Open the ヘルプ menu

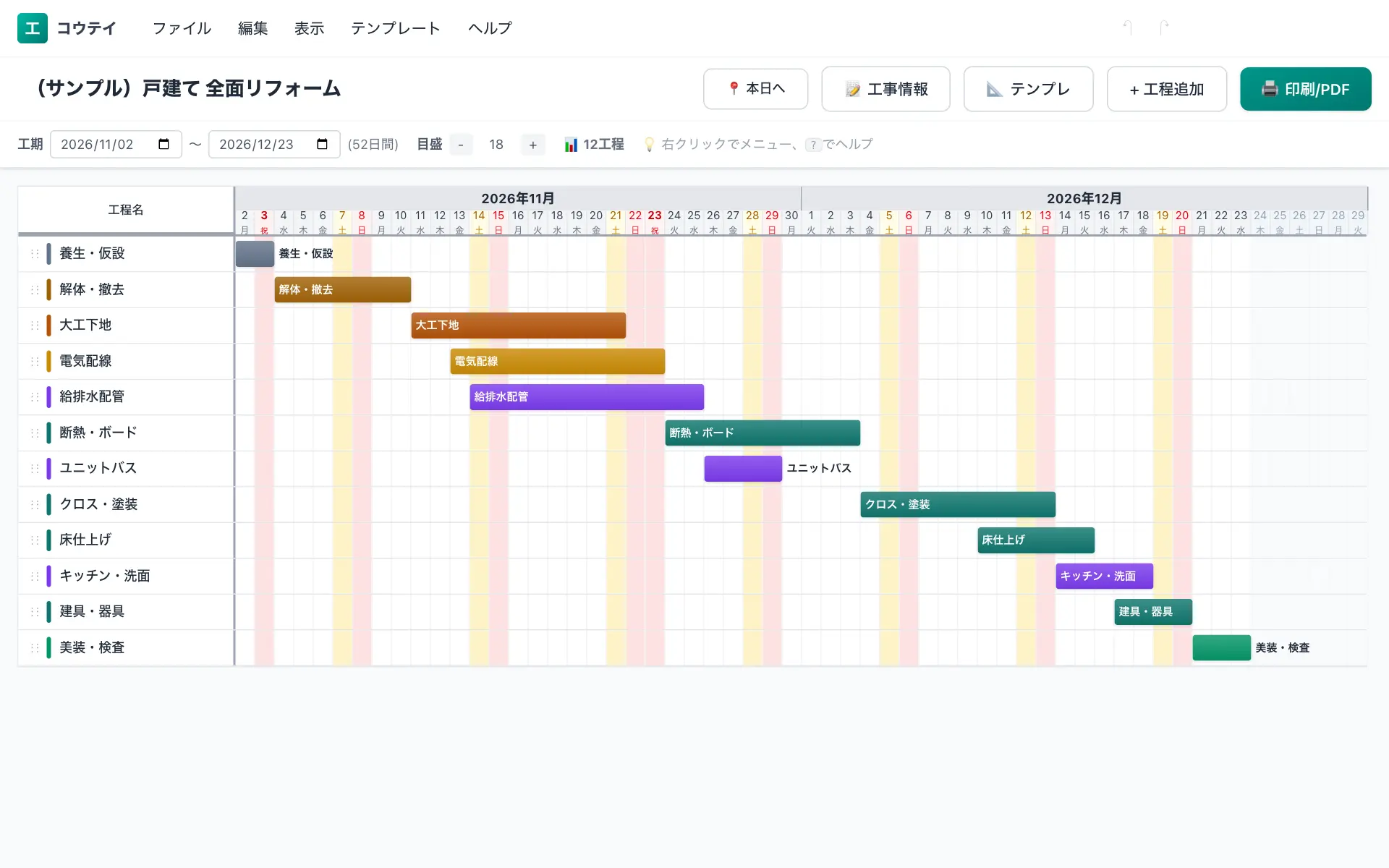pos(490,28)
